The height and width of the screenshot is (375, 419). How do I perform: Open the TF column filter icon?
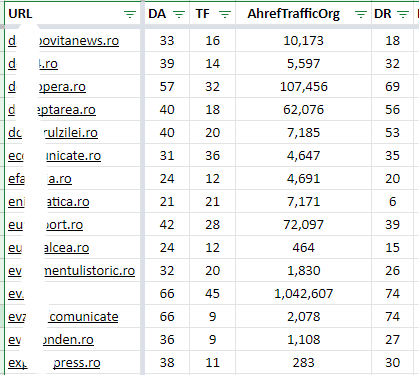[x=225, y=14]
